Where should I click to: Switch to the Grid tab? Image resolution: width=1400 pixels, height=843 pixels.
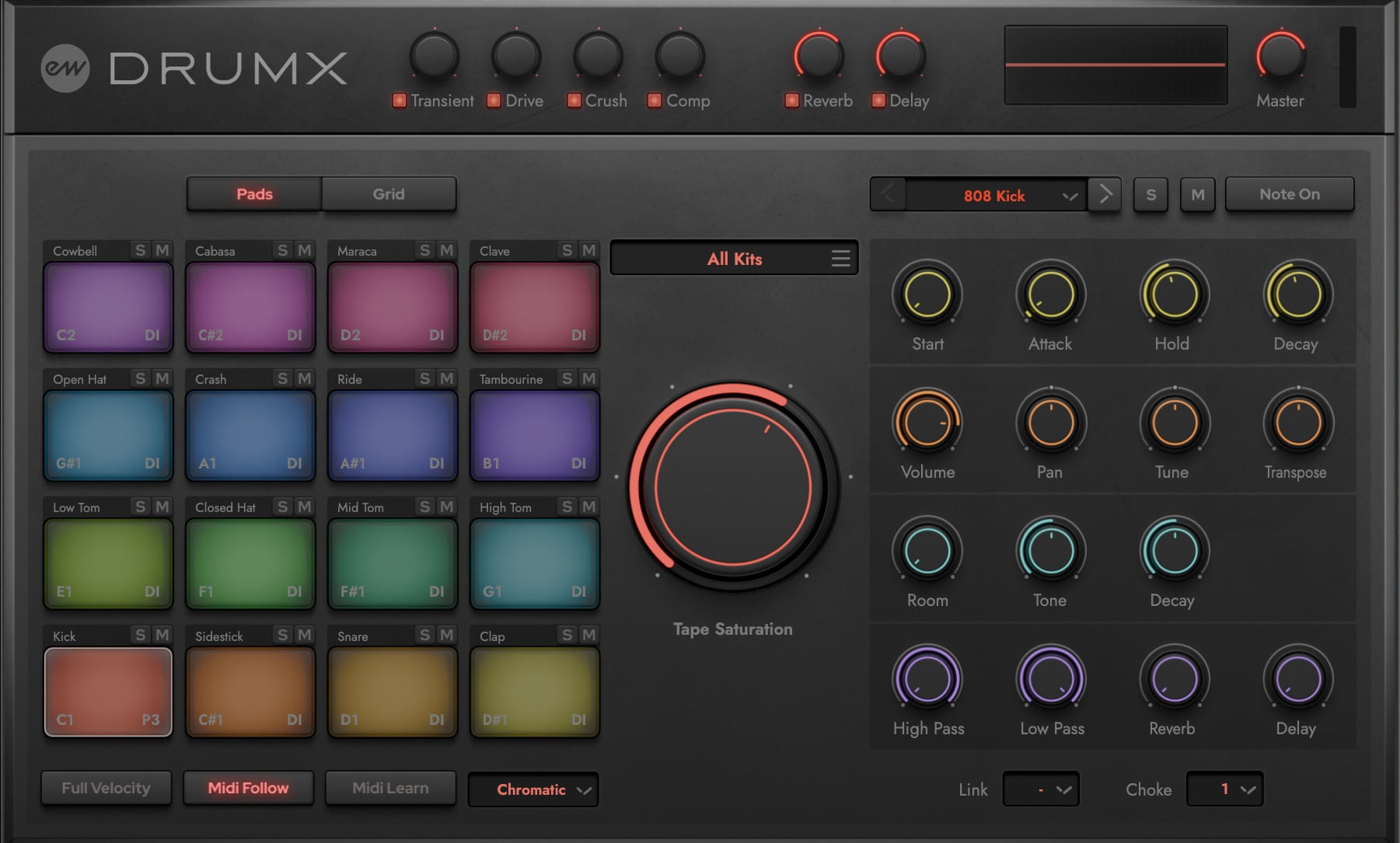coord(389,194)
